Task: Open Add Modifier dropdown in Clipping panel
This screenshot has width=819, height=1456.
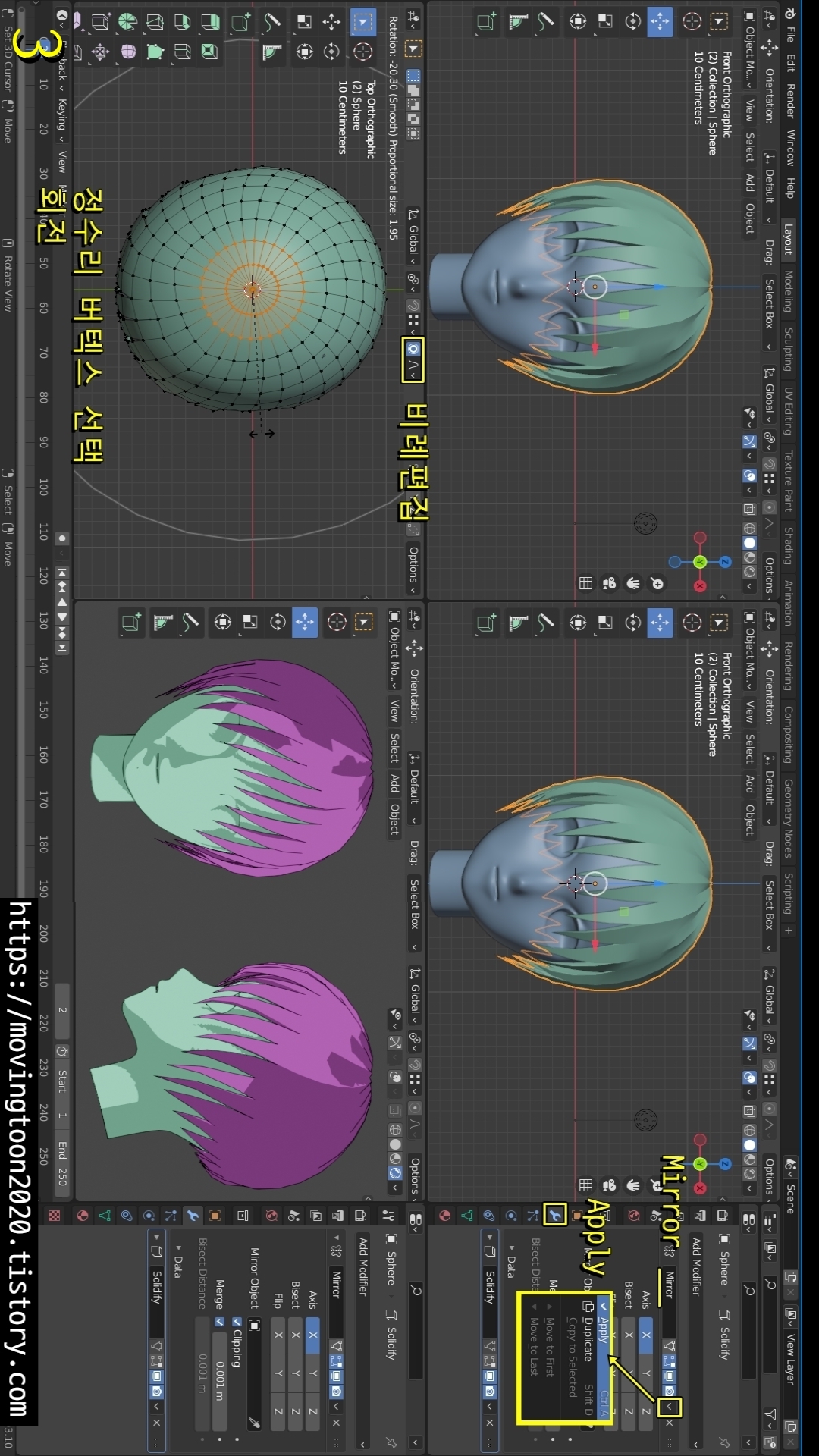Action: [x=362, y=1342]
